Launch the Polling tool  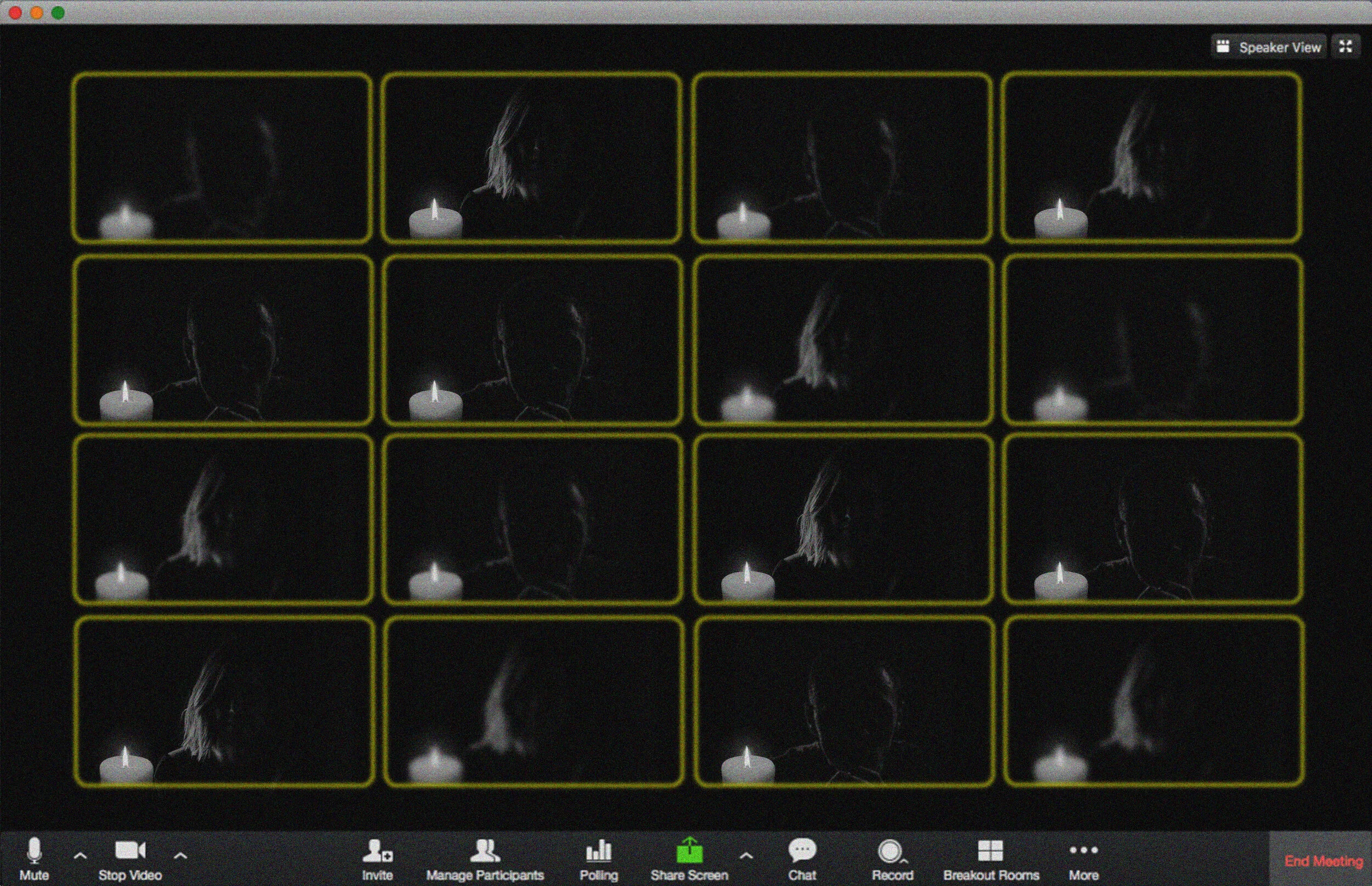click(599, 859)
